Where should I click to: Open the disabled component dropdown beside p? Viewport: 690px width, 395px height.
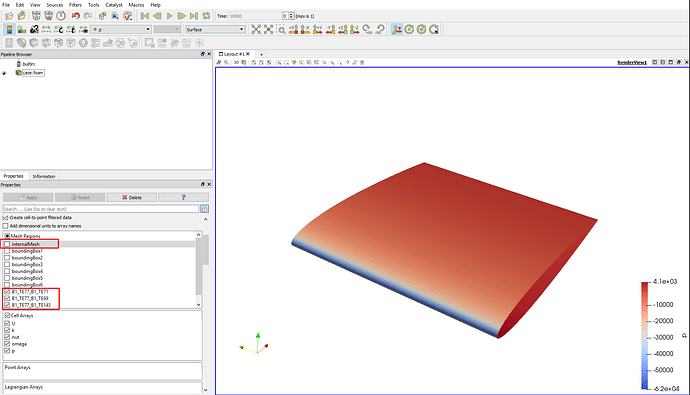[167, 29]
